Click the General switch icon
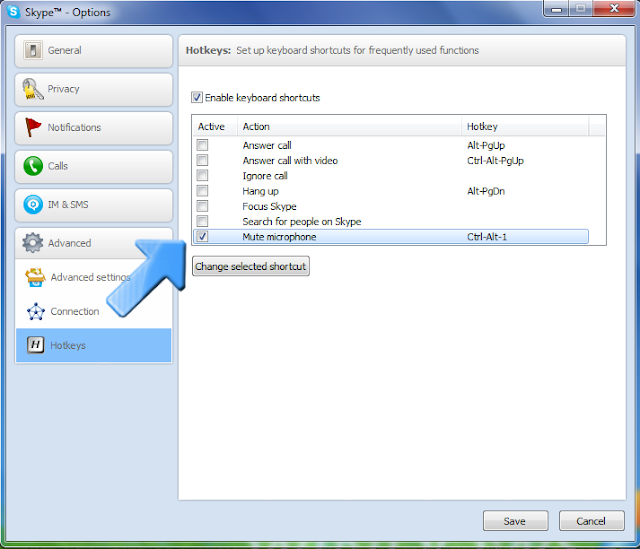The width and height of the screenshot is (640, 549). (x=33, y=51)
